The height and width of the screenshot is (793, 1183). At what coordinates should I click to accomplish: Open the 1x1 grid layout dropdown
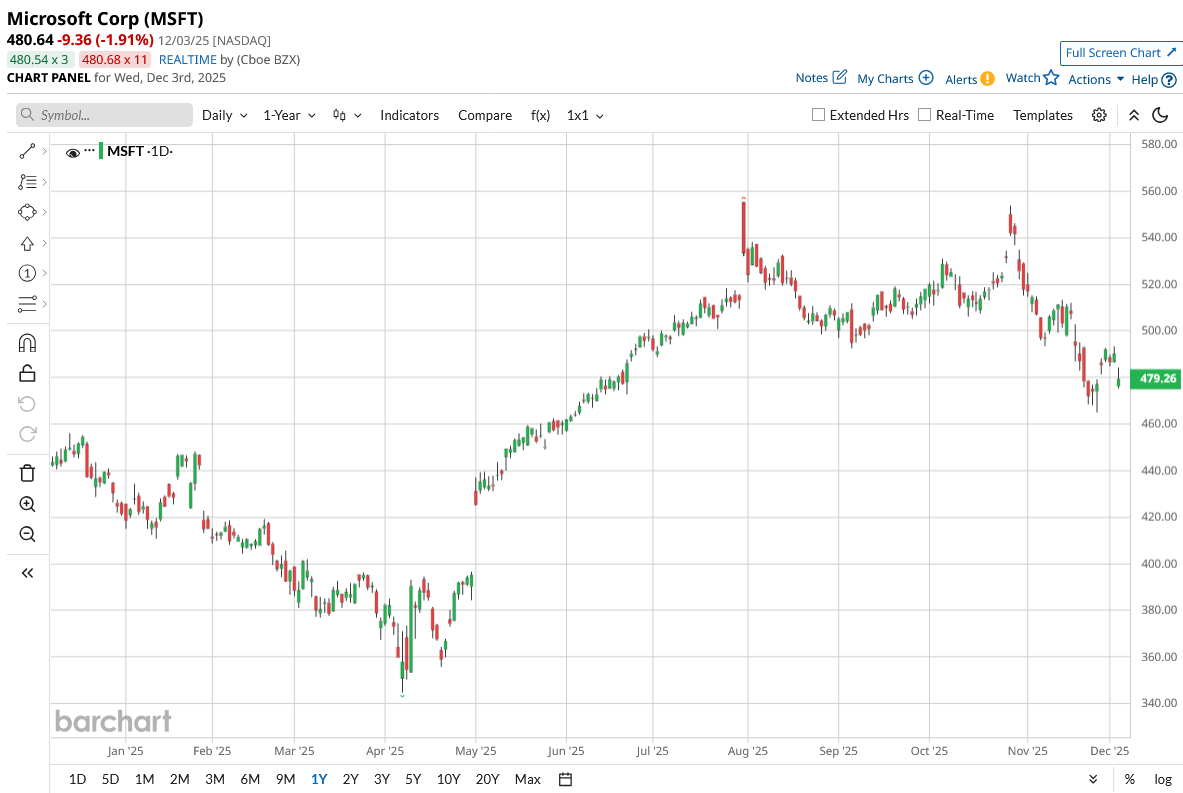tap(585, 115)
